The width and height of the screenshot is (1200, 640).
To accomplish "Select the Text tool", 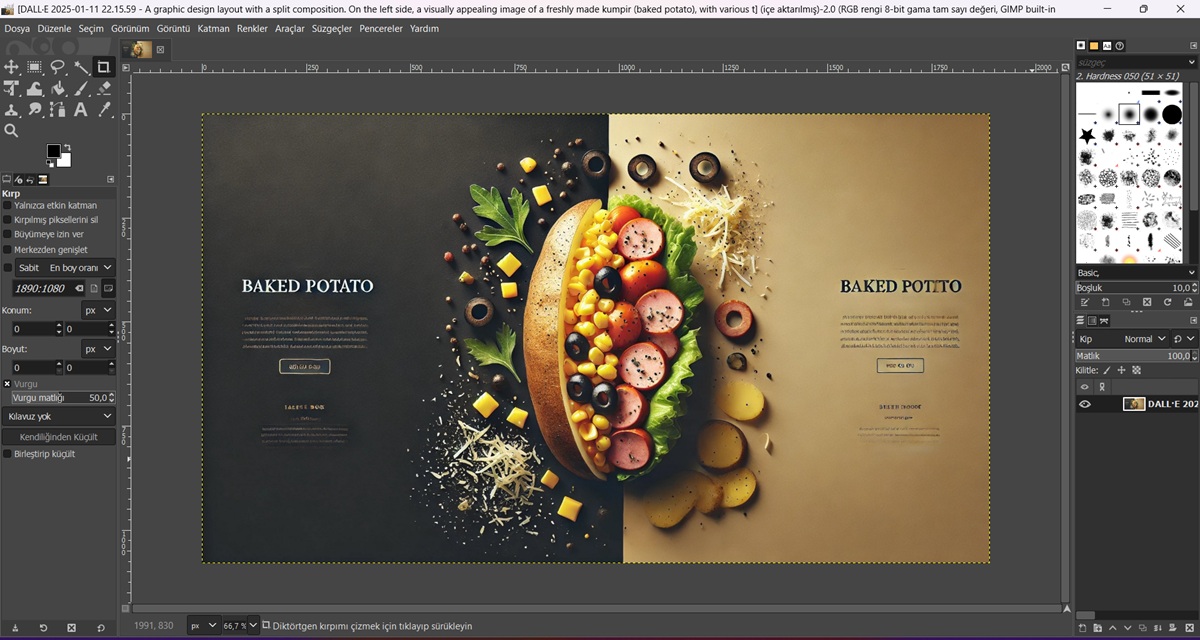I will [81, 110].
